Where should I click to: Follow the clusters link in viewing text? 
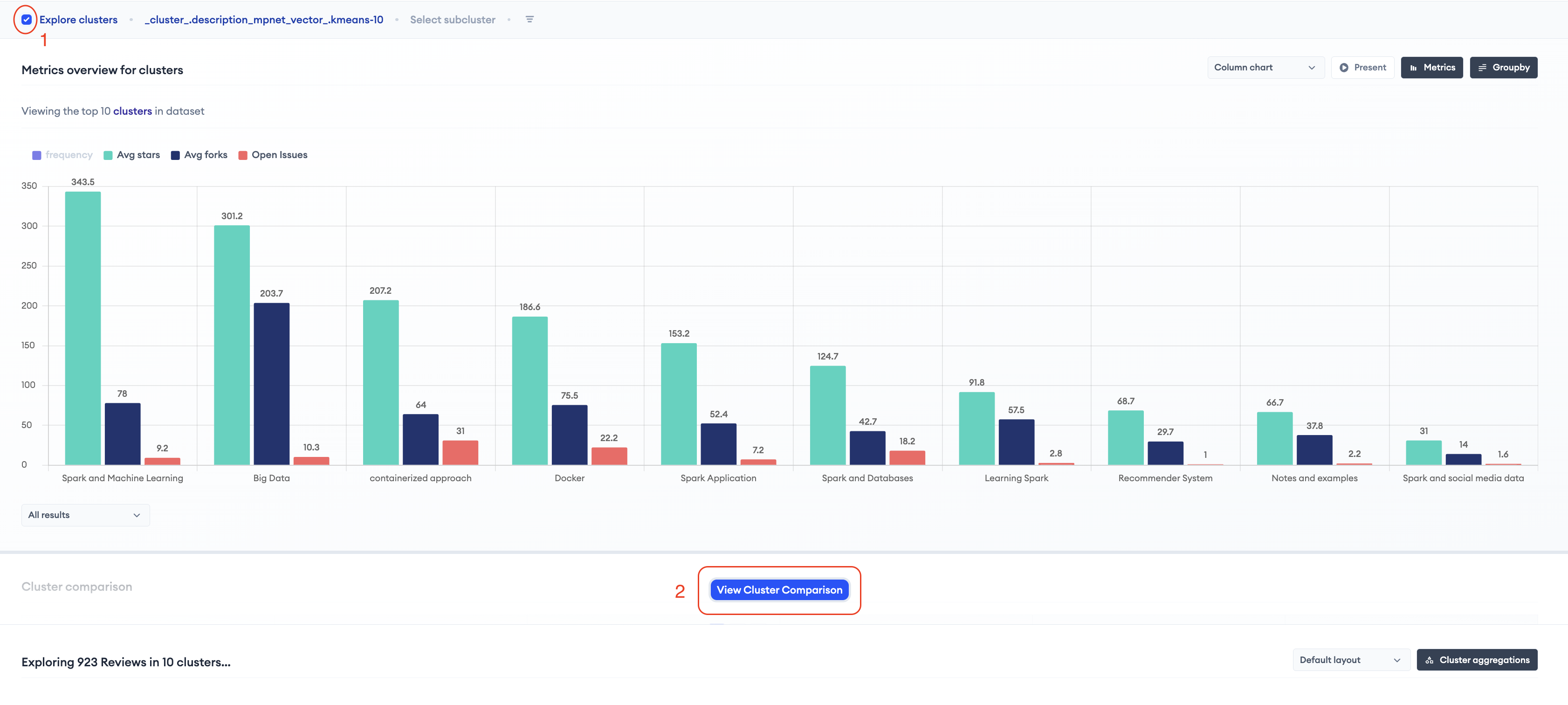click(132, 111)
